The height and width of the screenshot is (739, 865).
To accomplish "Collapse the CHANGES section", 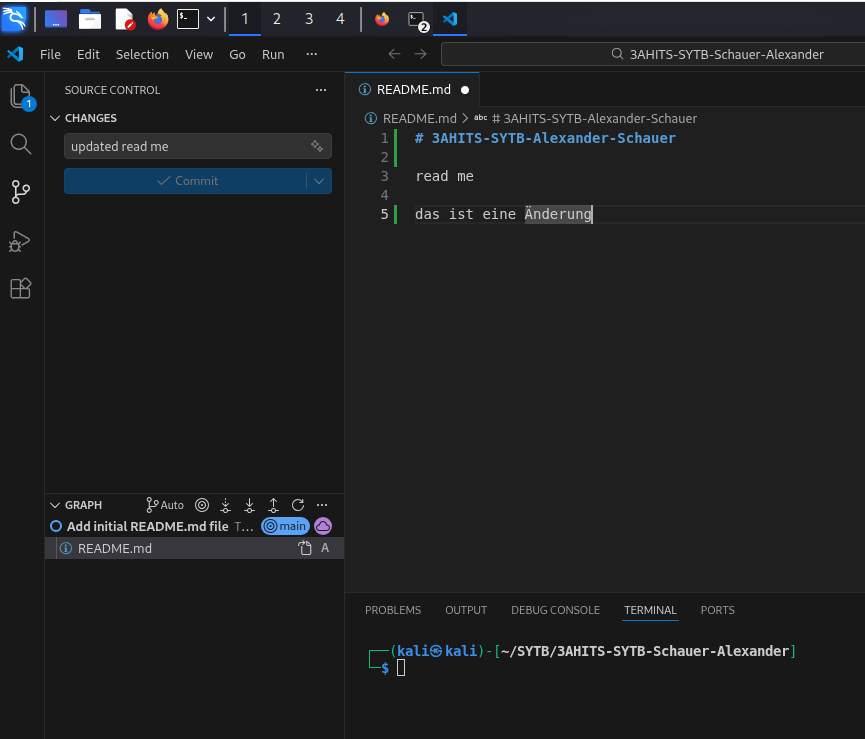I will (x=56, y=118).
